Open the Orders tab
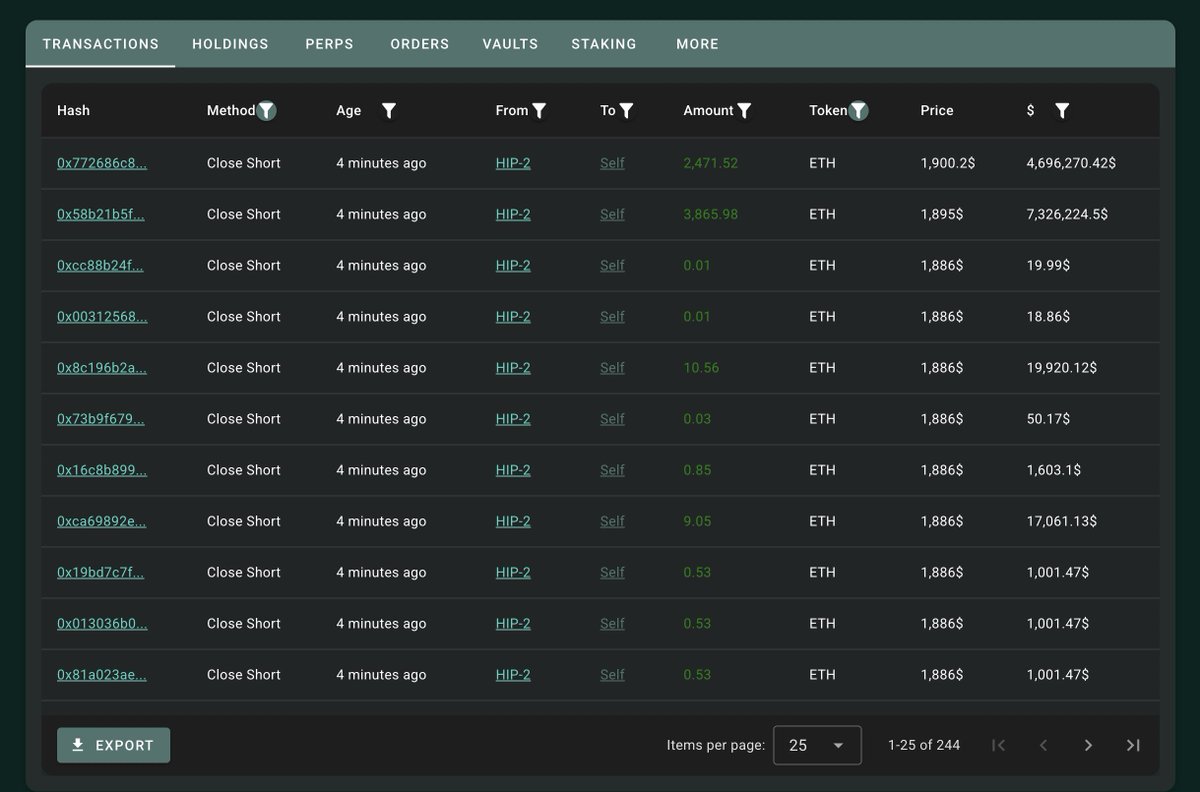This screenshot has height=792, width=1200. click(420, 44)
